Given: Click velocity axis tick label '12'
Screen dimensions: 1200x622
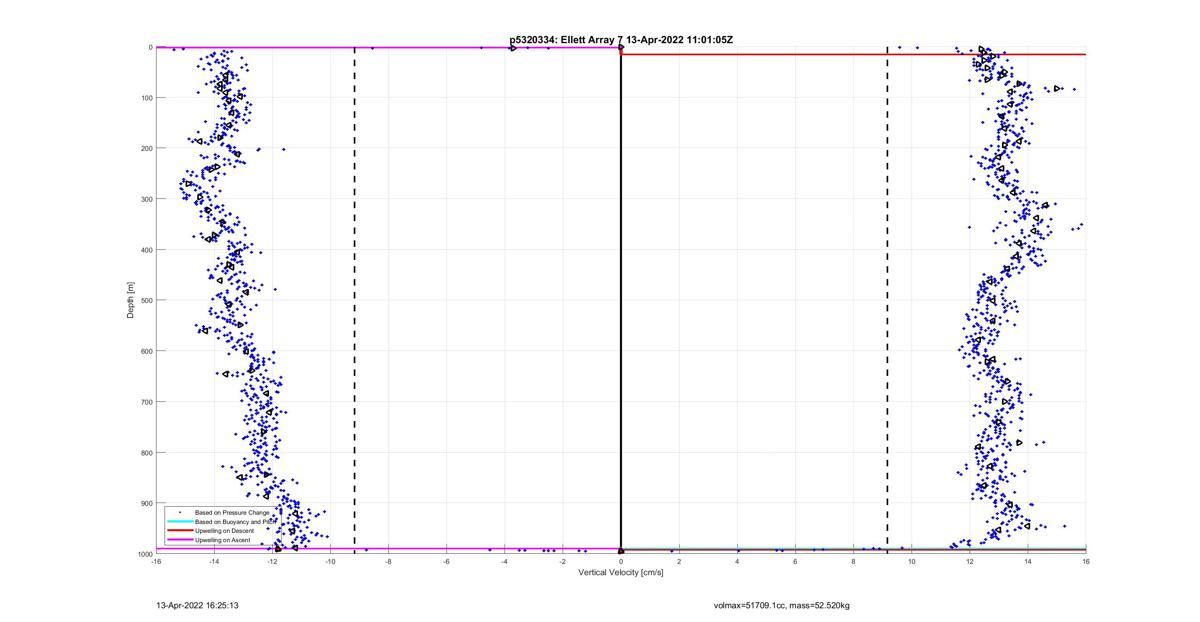Looking at the screenshot, I should tap(969, 561).
